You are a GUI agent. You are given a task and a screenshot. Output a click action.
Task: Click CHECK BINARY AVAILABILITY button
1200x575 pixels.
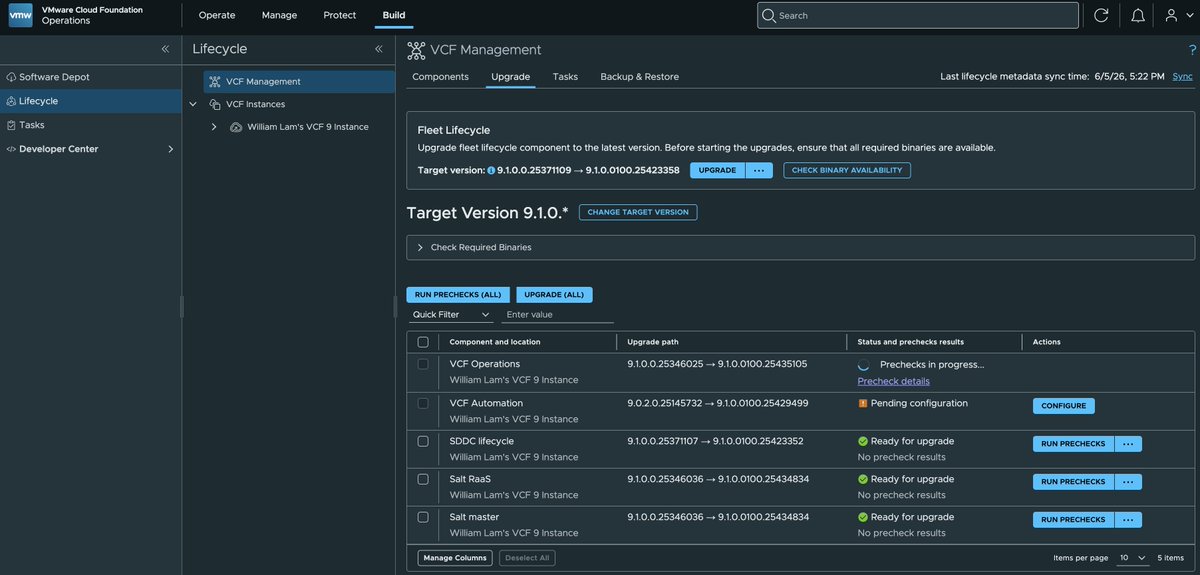tap(847, 170)
